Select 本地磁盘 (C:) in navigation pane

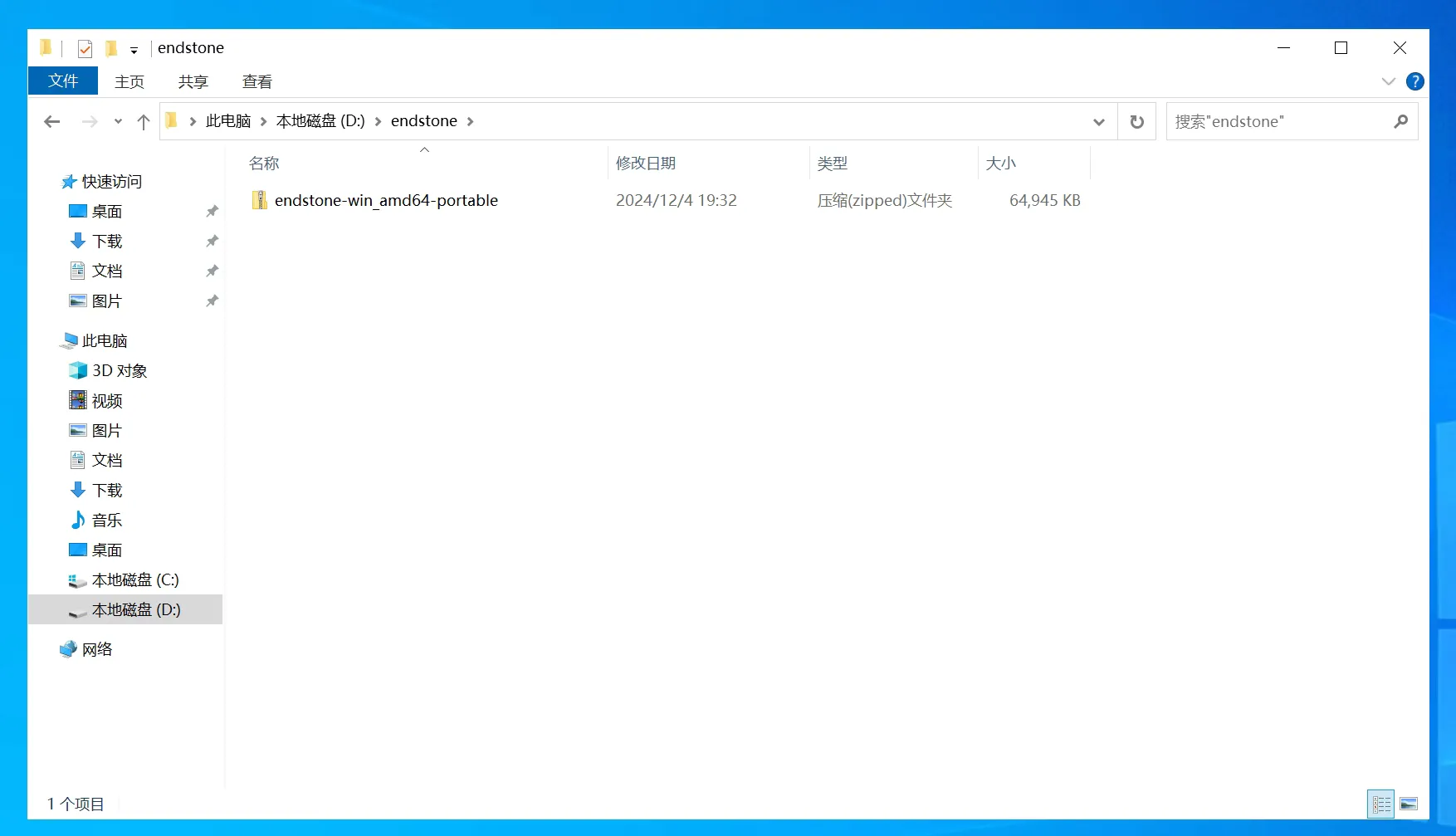(x=134, y=580)
